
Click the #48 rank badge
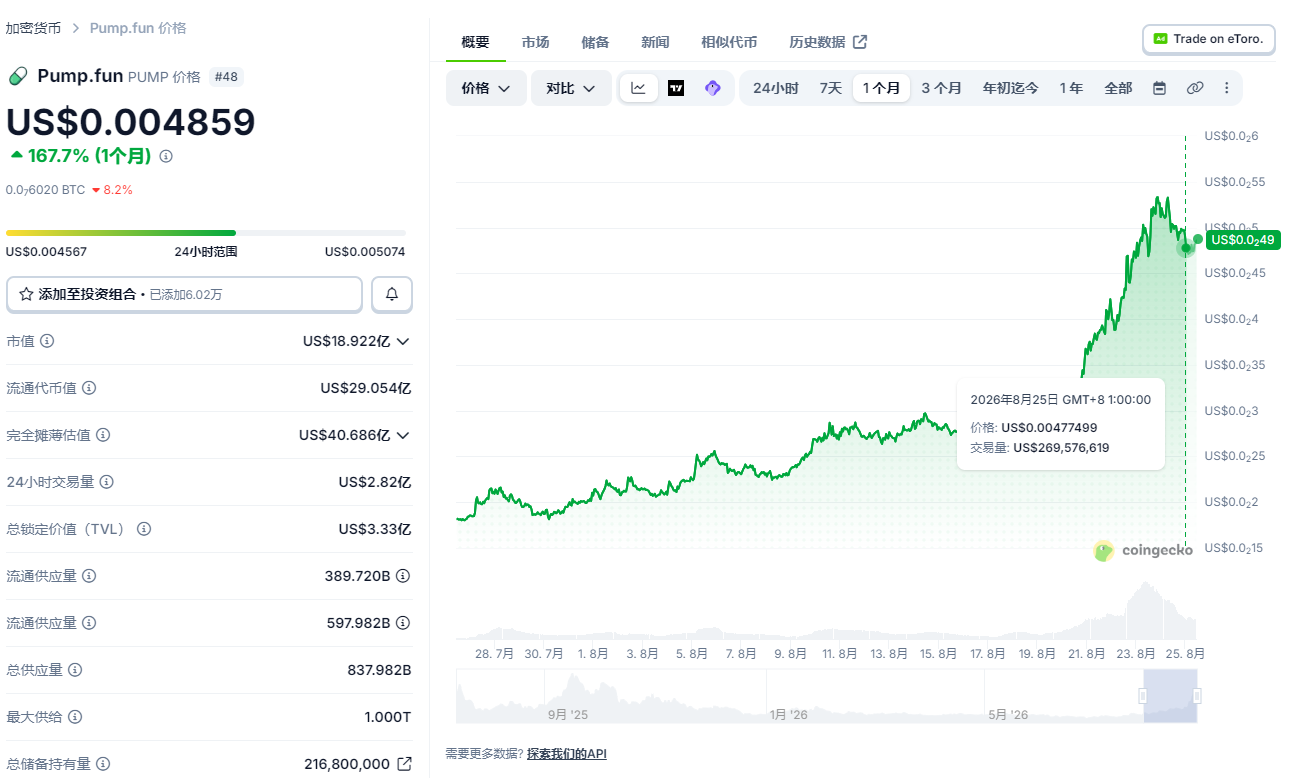(x=225, y=77)
